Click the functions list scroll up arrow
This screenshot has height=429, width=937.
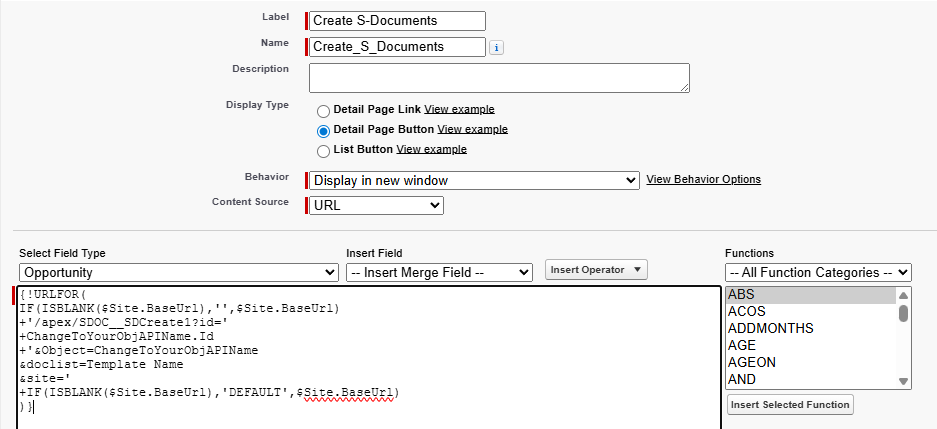[x=903, y=295]
